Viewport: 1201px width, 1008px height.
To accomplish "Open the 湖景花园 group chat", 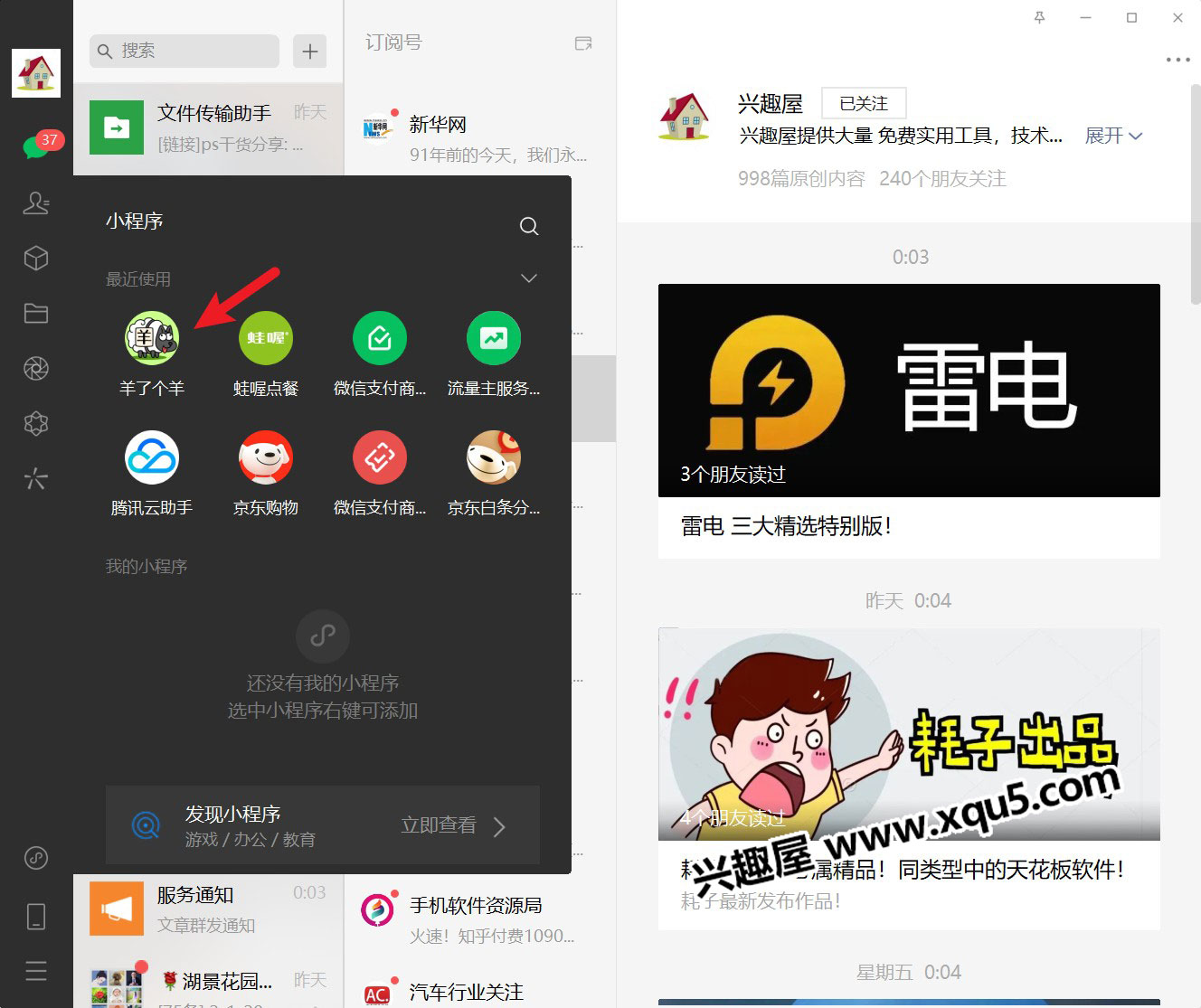I will [x=208, y=981].
